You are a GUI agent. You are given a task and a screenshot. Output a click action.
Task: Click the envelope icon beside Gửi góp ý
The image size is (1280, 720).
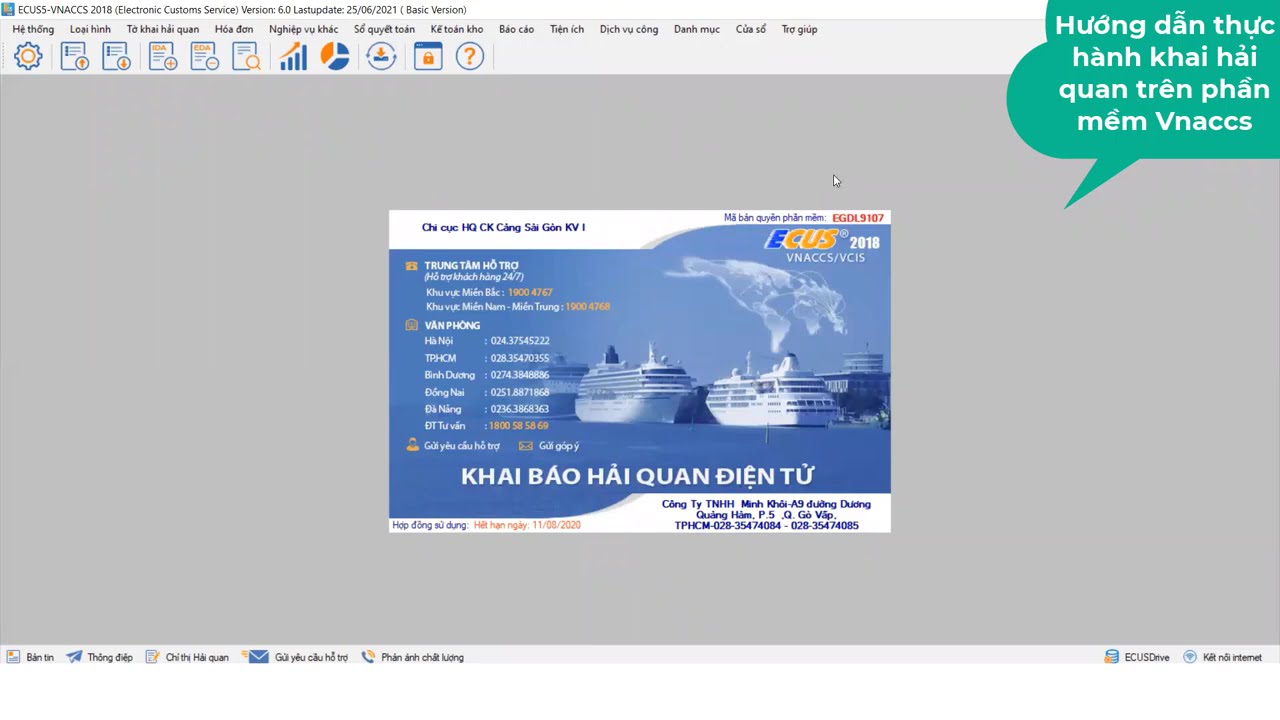click(526, 446)
